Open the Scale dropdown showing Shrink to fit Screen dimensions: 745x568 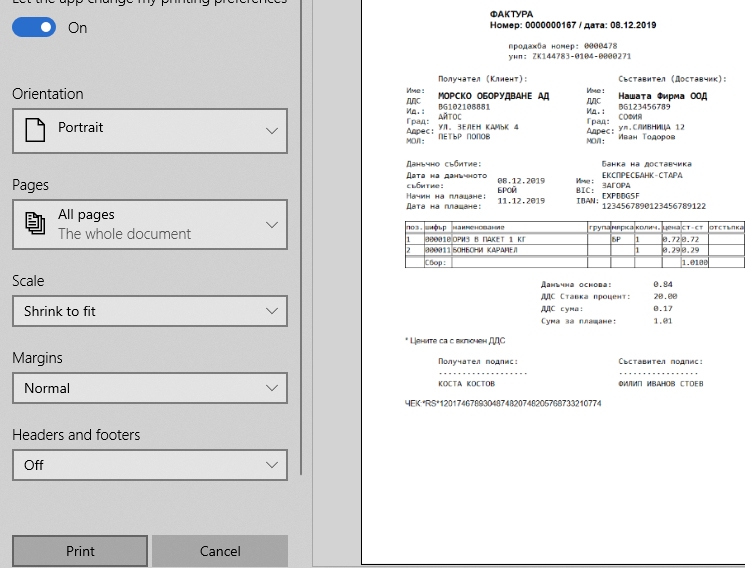coord(150,311)
